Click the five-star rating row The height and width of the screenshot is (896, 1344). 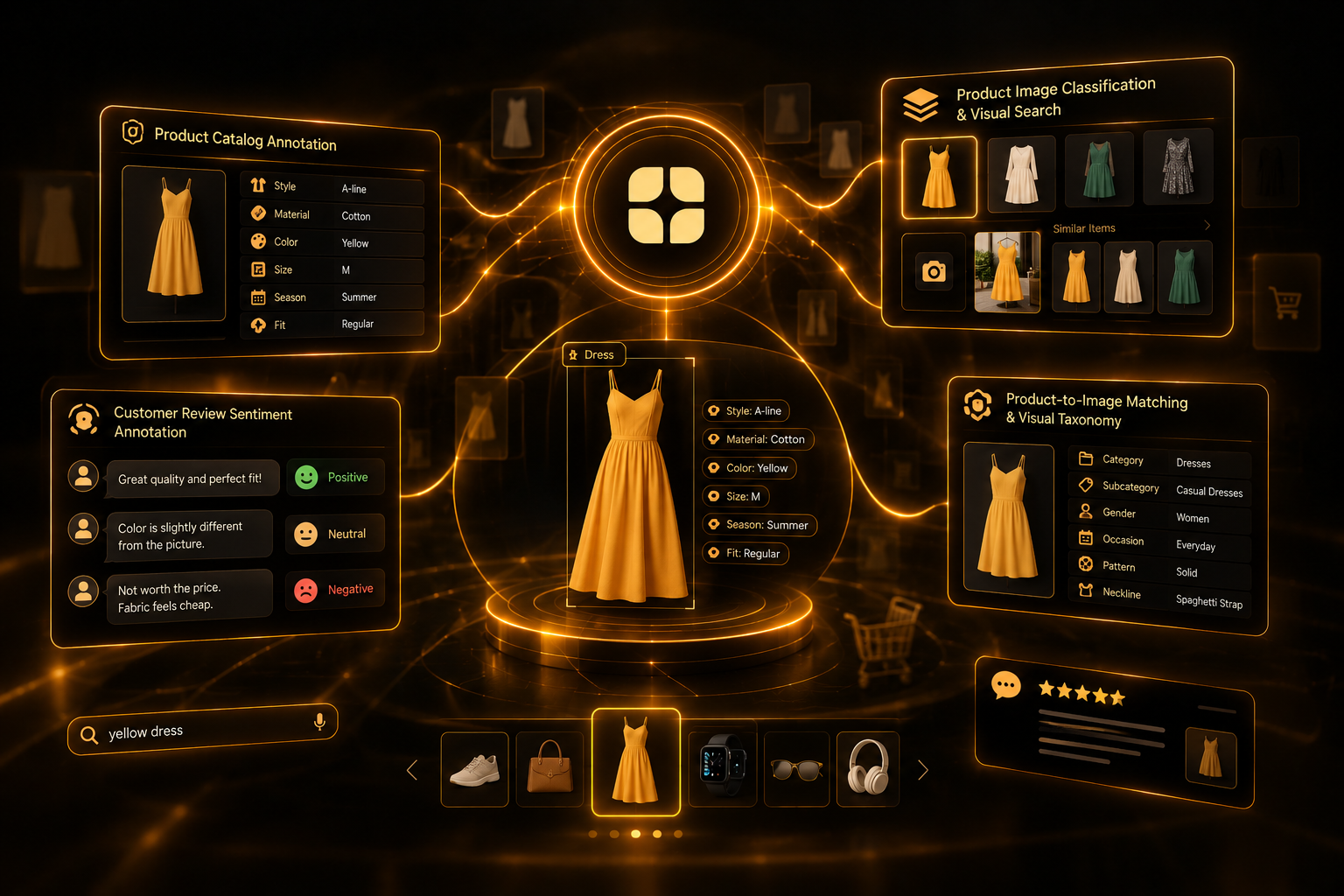tap(1081, 694)
